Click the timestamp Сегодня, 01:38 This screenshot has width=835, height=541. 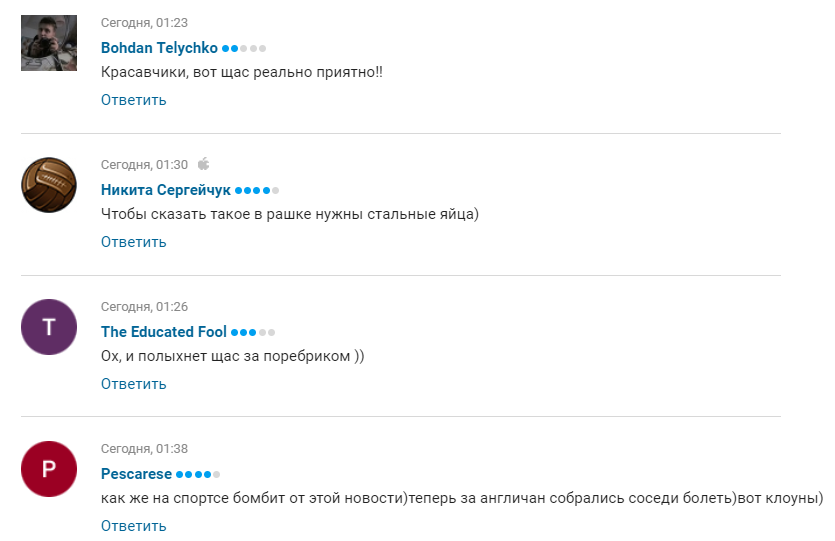pos(144,449)
